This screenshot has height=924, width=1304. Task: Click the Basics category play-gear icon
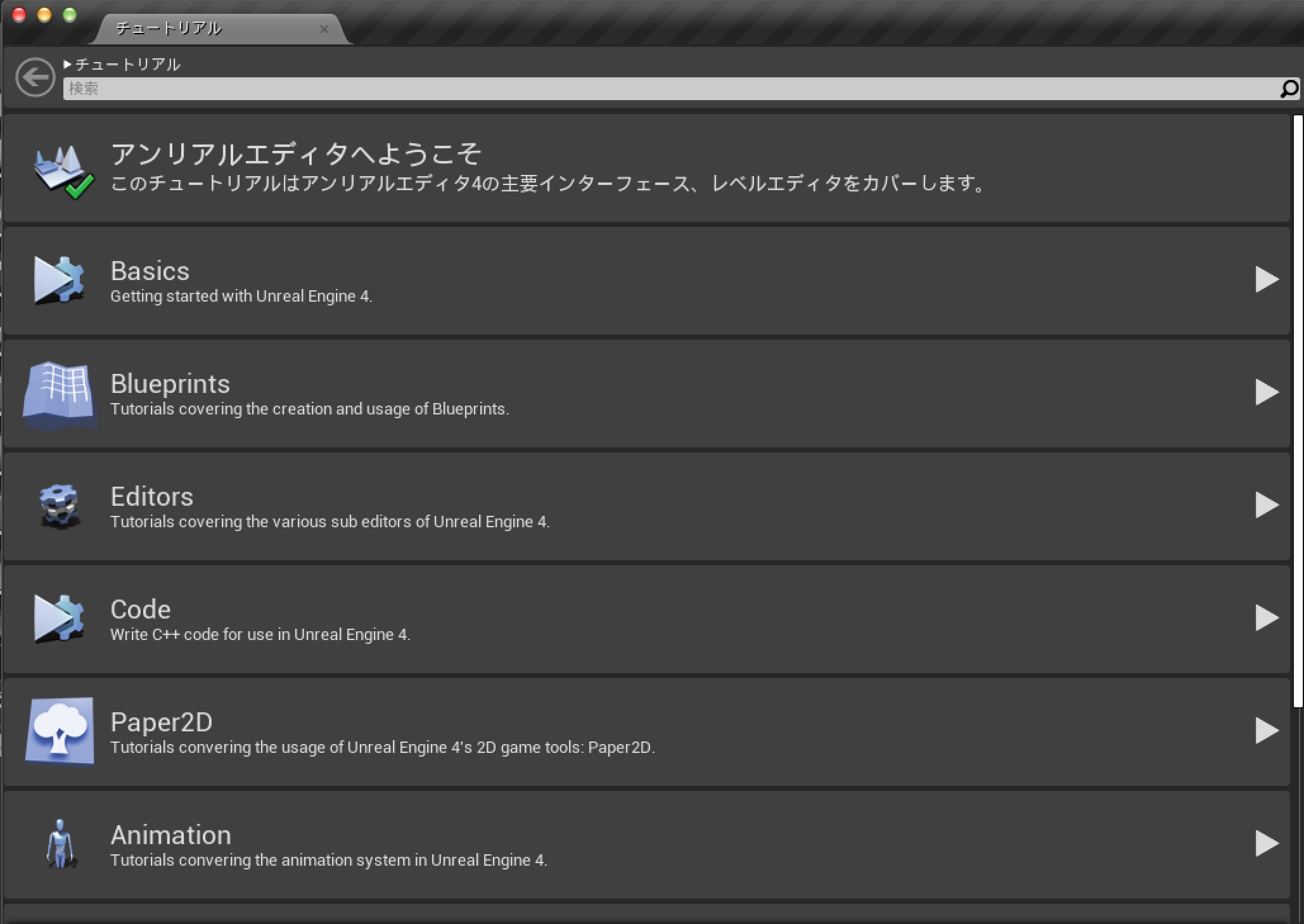pos(59,280)
